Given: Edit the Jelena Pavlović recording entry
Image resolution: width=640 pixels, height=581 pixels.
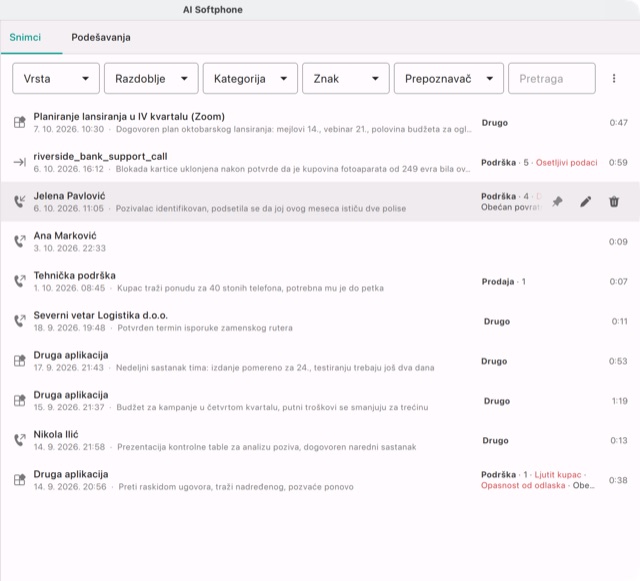Looking at the screenshot, I should 586,202.
